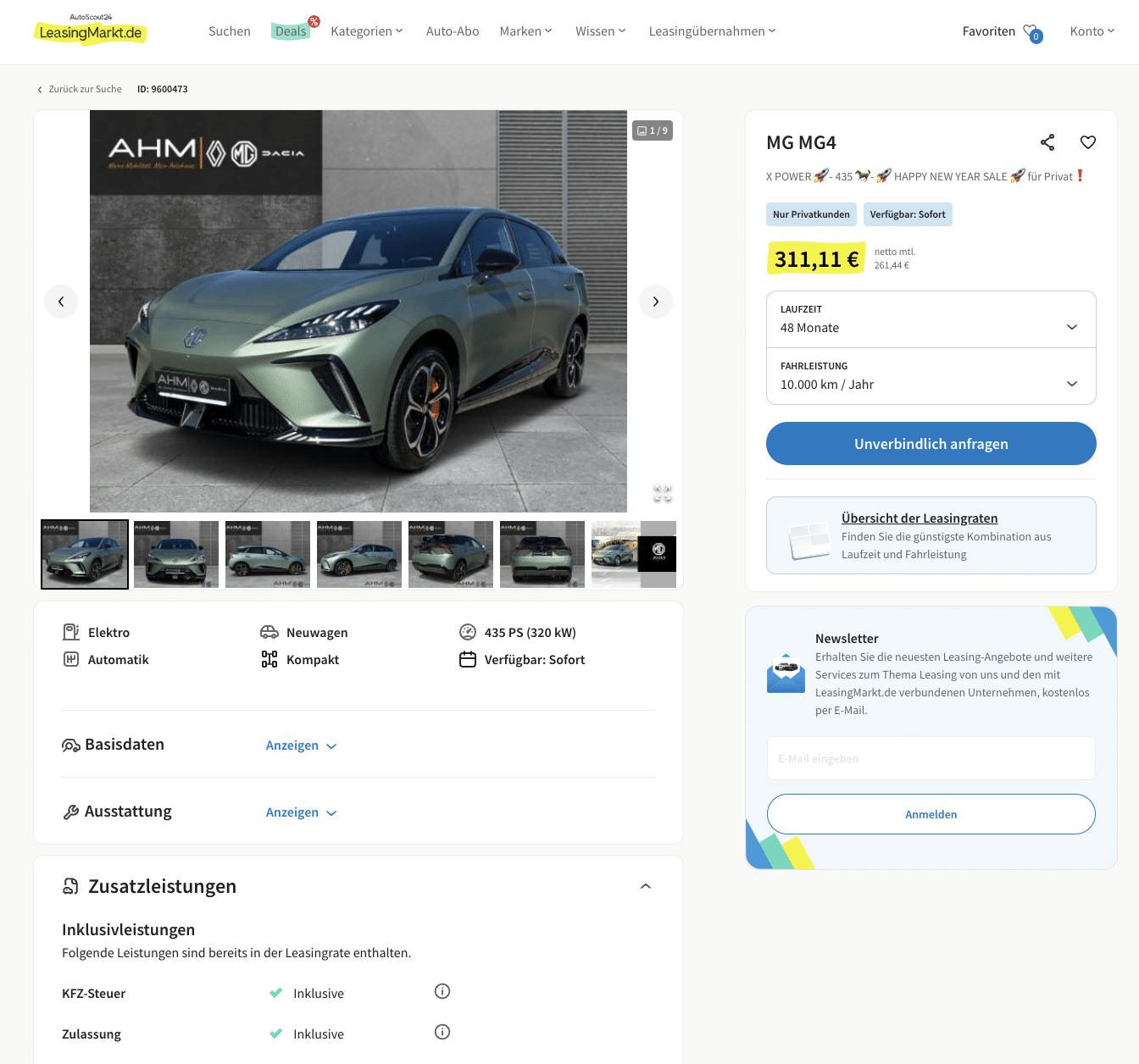
Task: Click the E-Mail eingeben field
Action: pyautogui.click(x=931, y=758)
